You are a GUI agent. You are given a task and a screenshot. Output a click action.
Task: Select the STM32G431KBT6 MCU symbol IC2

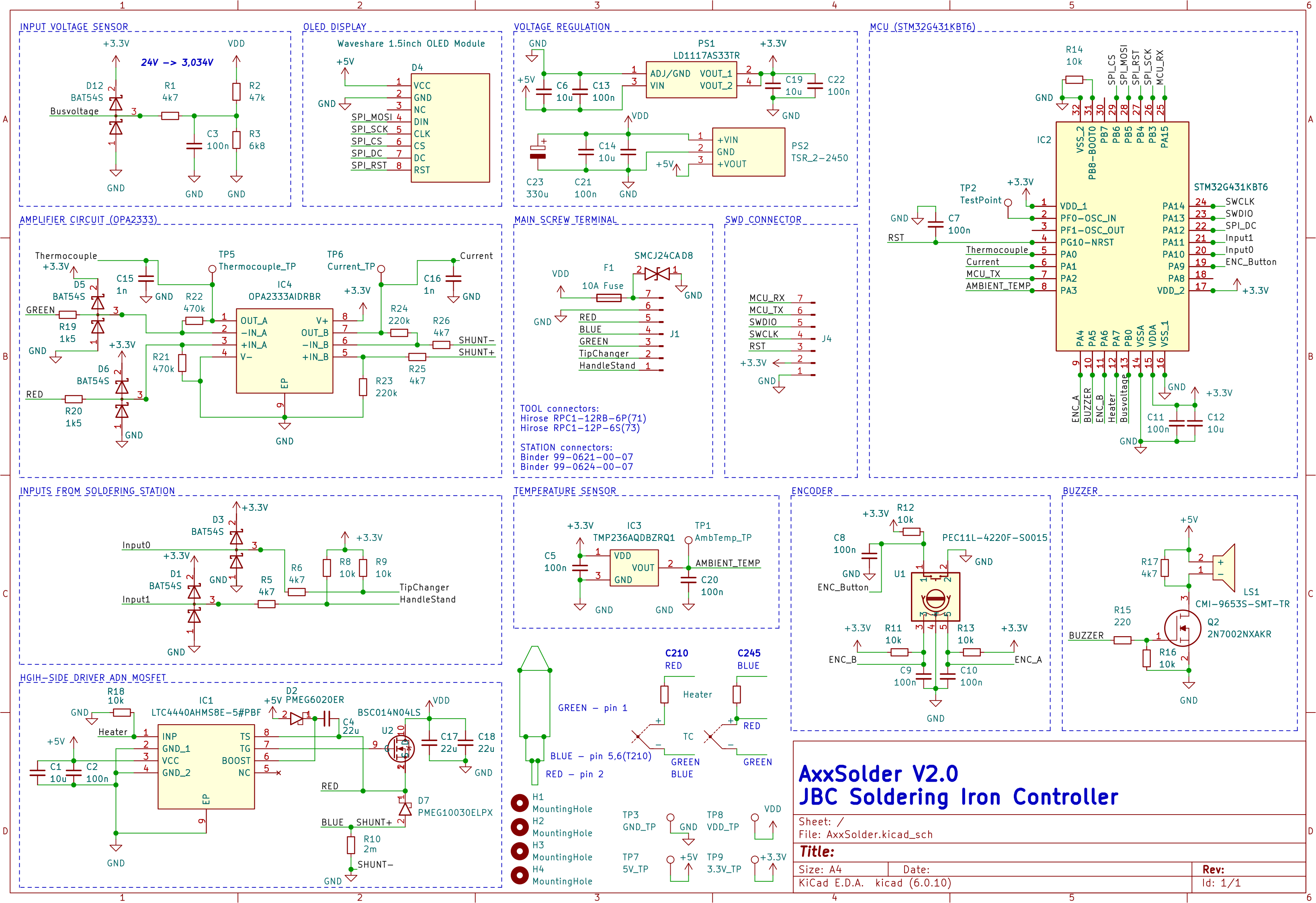pyautogui.click(x=1122, y=236)
